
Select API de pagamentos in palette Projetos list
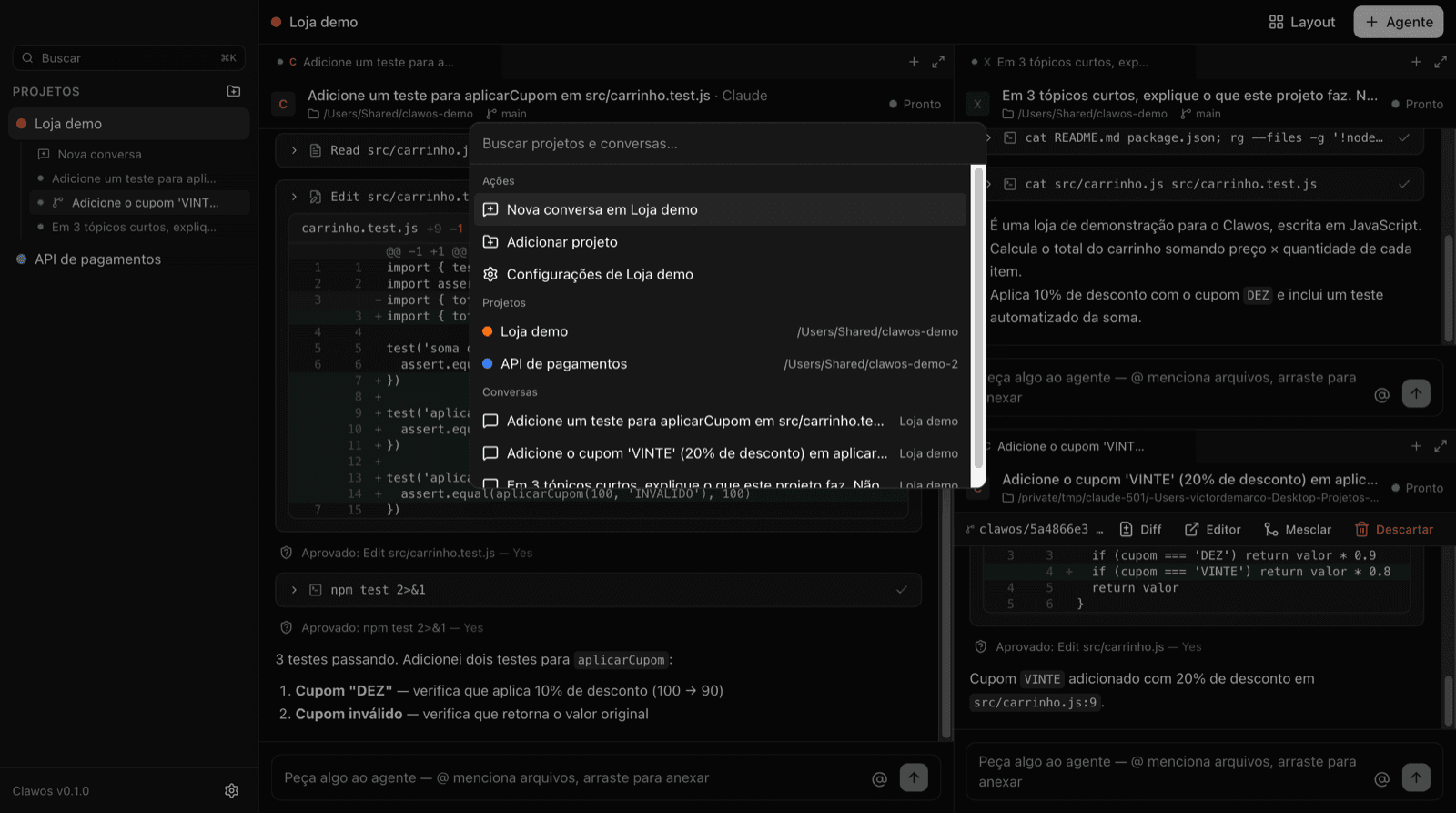(x=721, y=363)
